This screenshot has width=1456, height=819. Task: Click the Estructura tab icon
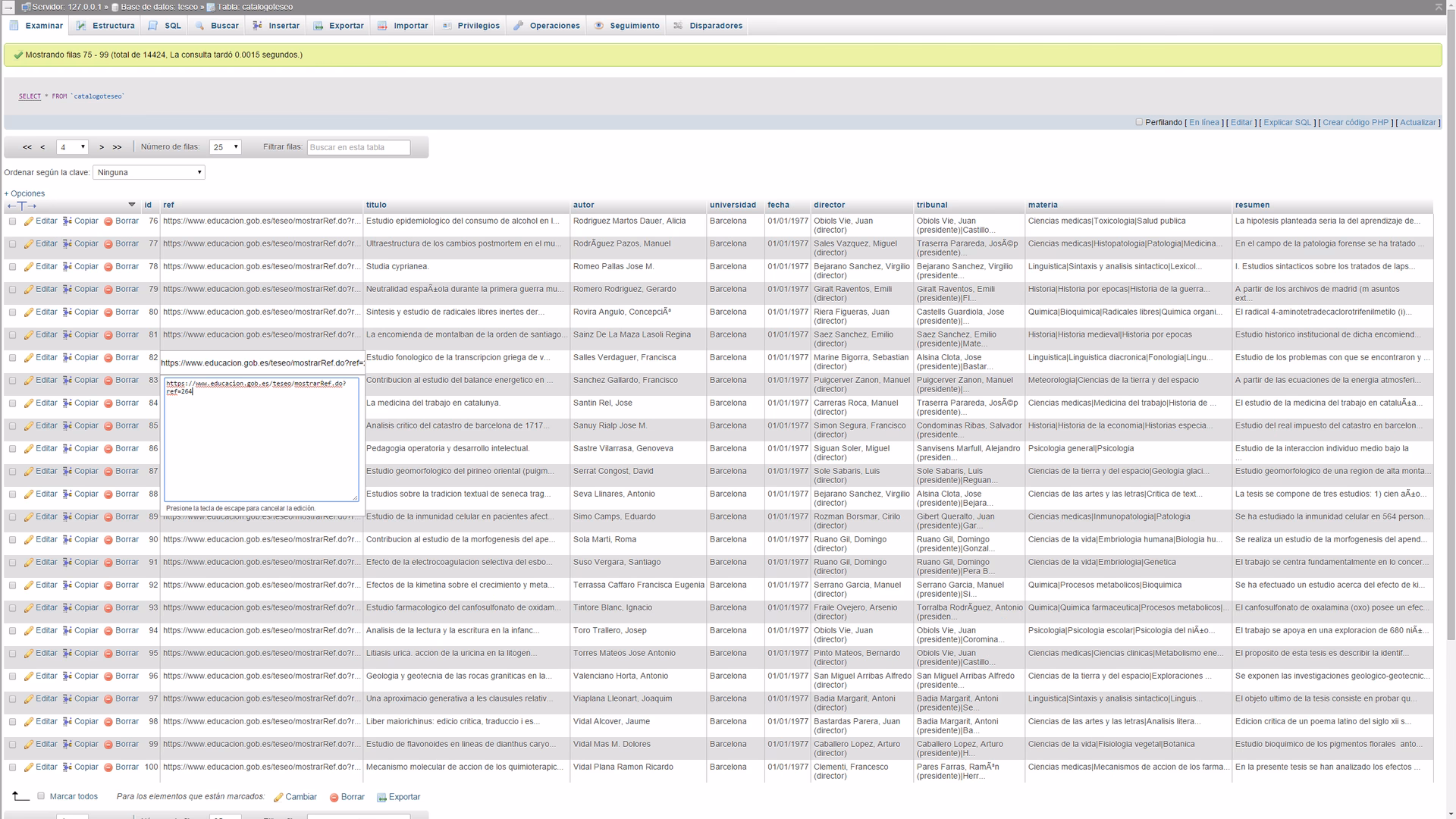[81, 25]
